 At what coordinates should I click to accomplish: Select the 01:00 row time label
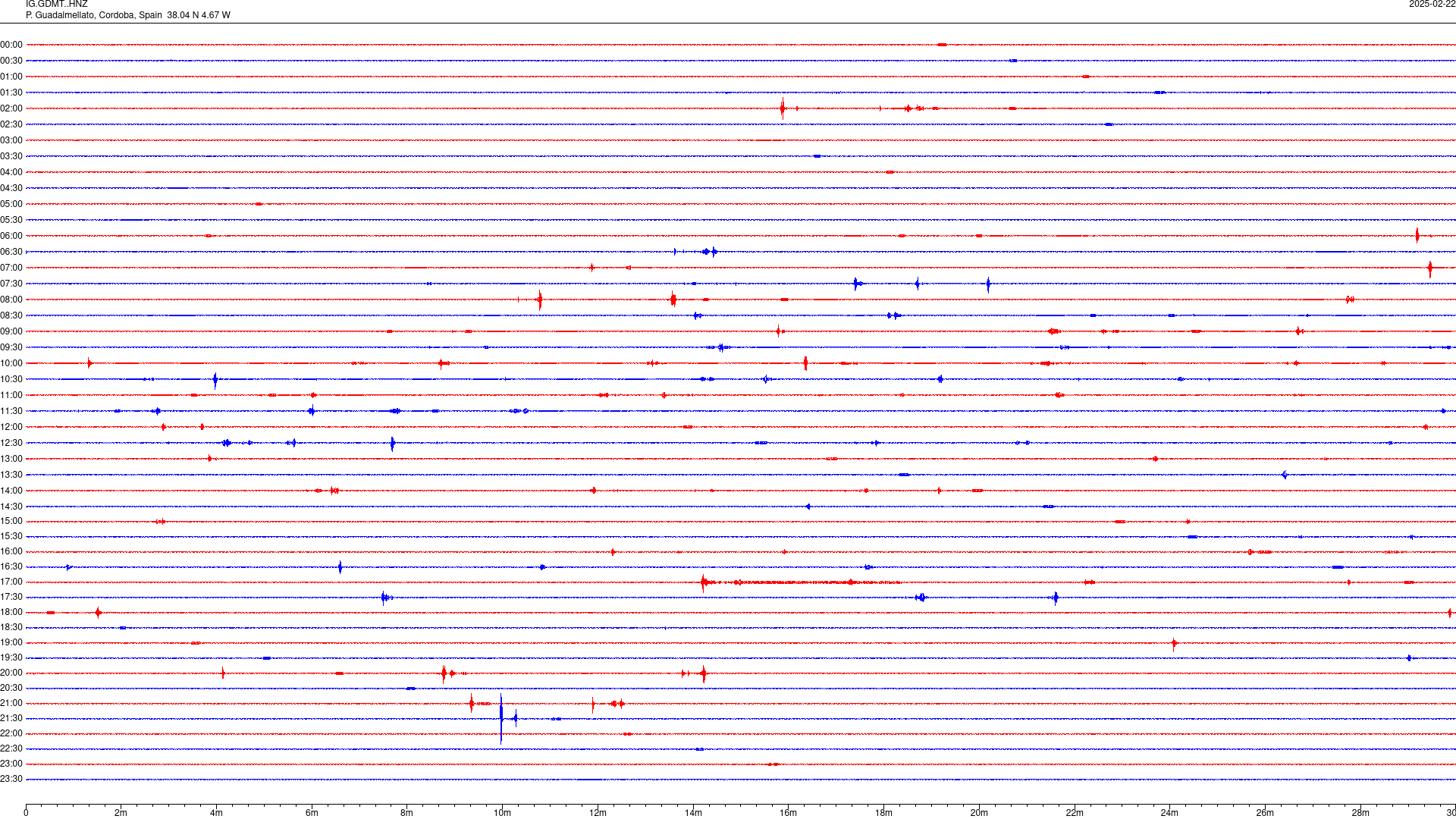(11, 77)
